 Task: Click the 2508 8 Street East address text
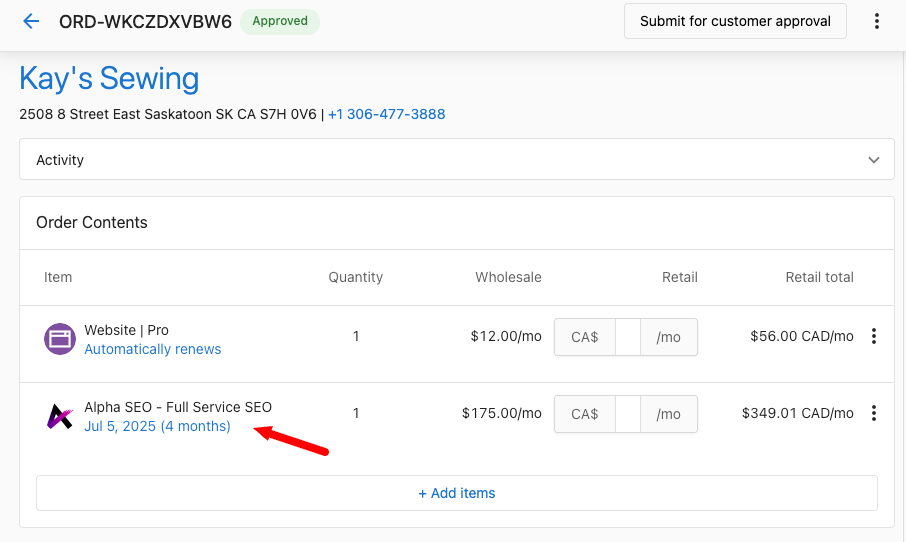point(168,114)
